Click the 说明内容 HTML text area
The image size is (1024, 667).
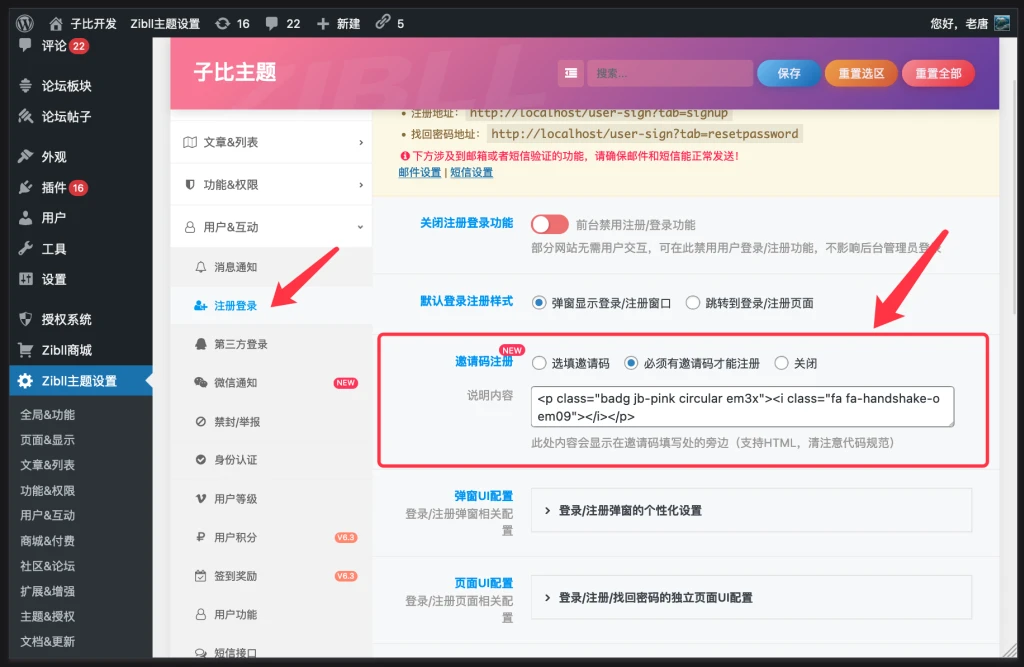pyautogui.click(x=742, y=407)
